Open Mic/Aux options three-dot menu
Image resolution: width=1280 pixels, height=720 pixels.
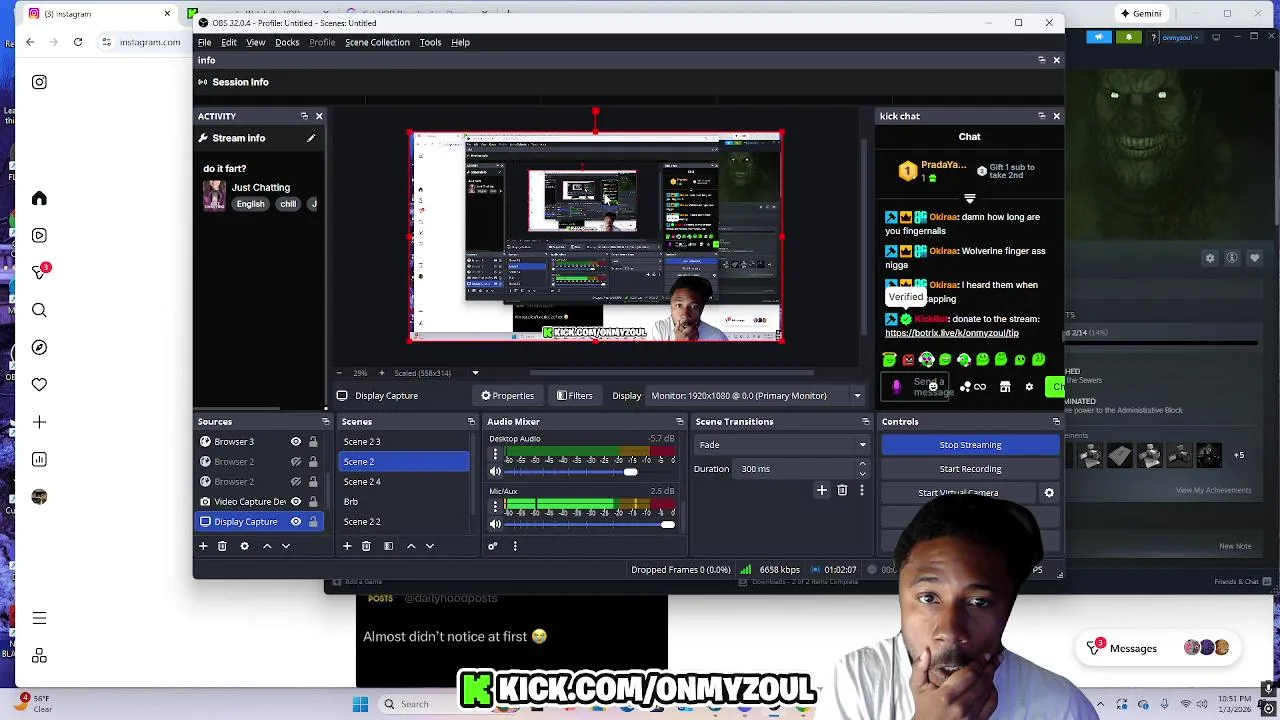tap(495, 507)
